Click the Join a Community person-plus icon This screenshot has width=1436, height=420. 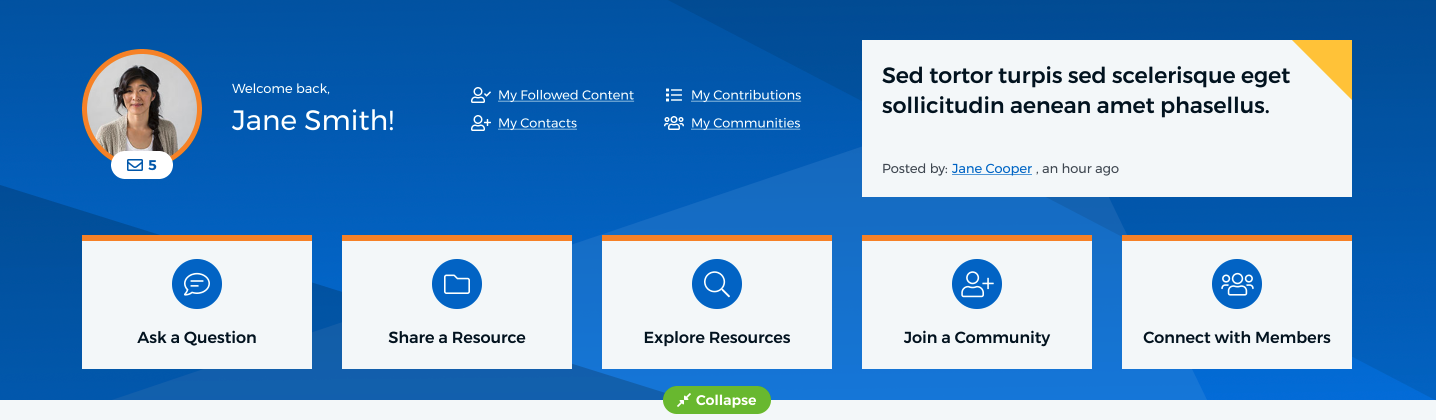click(977, 284)
